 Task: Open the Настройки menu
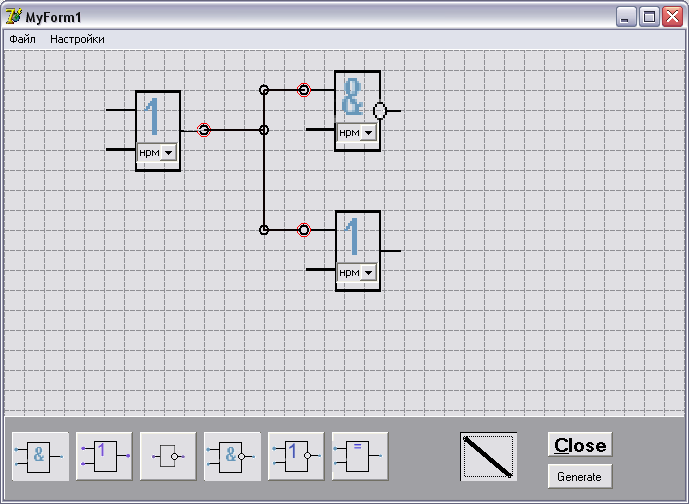pyautogui.click(x=77, y=39)
